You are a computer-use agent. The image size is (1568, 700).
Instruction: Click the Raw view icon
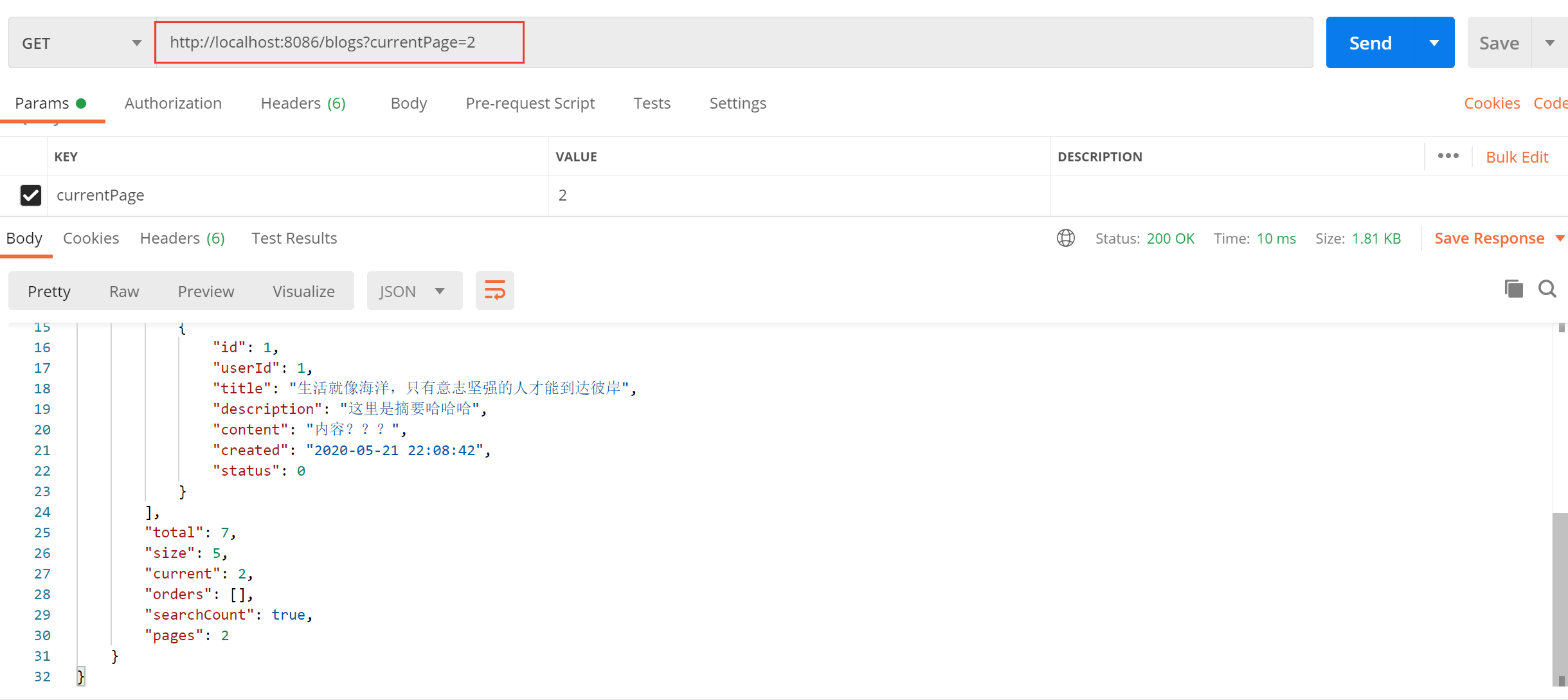tap(123, 291)
